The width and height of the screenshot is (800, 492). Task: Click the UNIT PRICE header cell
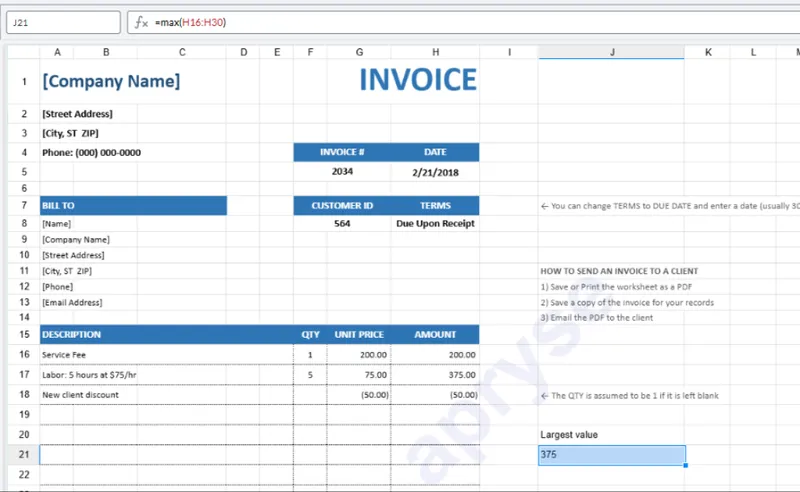359,334
